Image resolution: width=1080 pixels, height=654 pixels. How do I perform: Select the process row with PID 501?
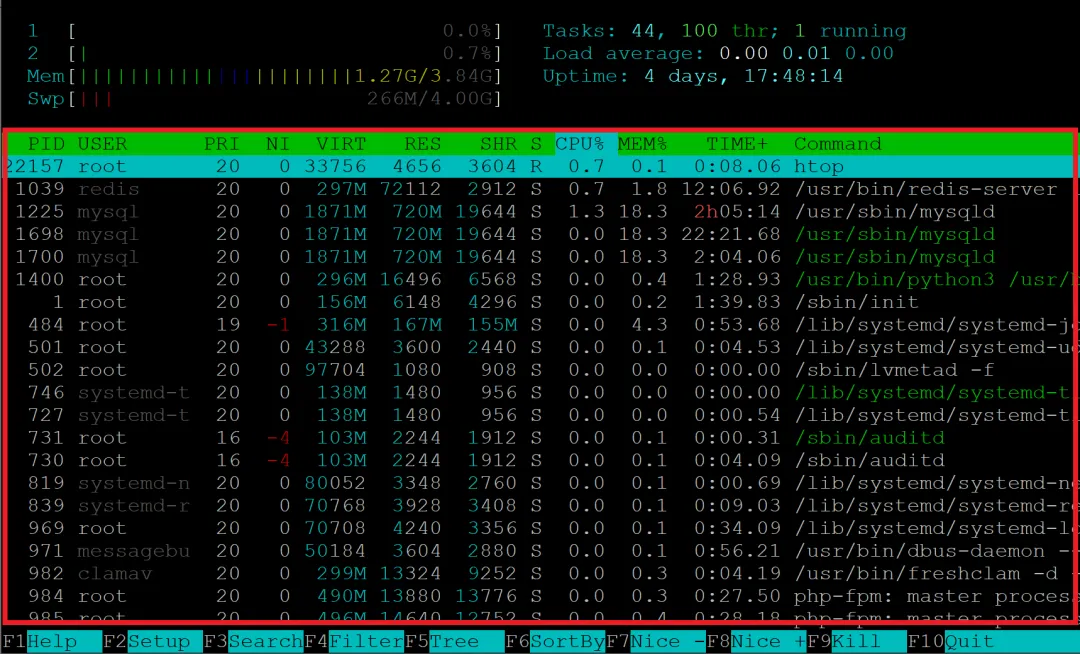click(x=540, y=348)
